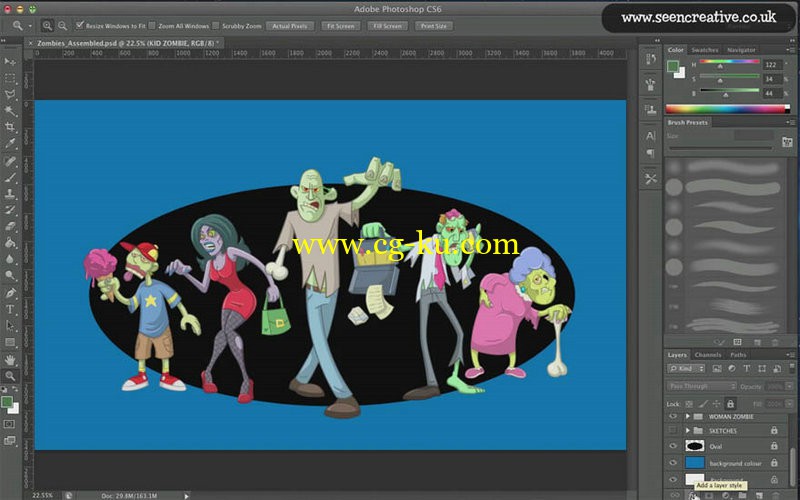Select the Pen tool
Viewport: 800px width, 500px height.
point(10,293)
